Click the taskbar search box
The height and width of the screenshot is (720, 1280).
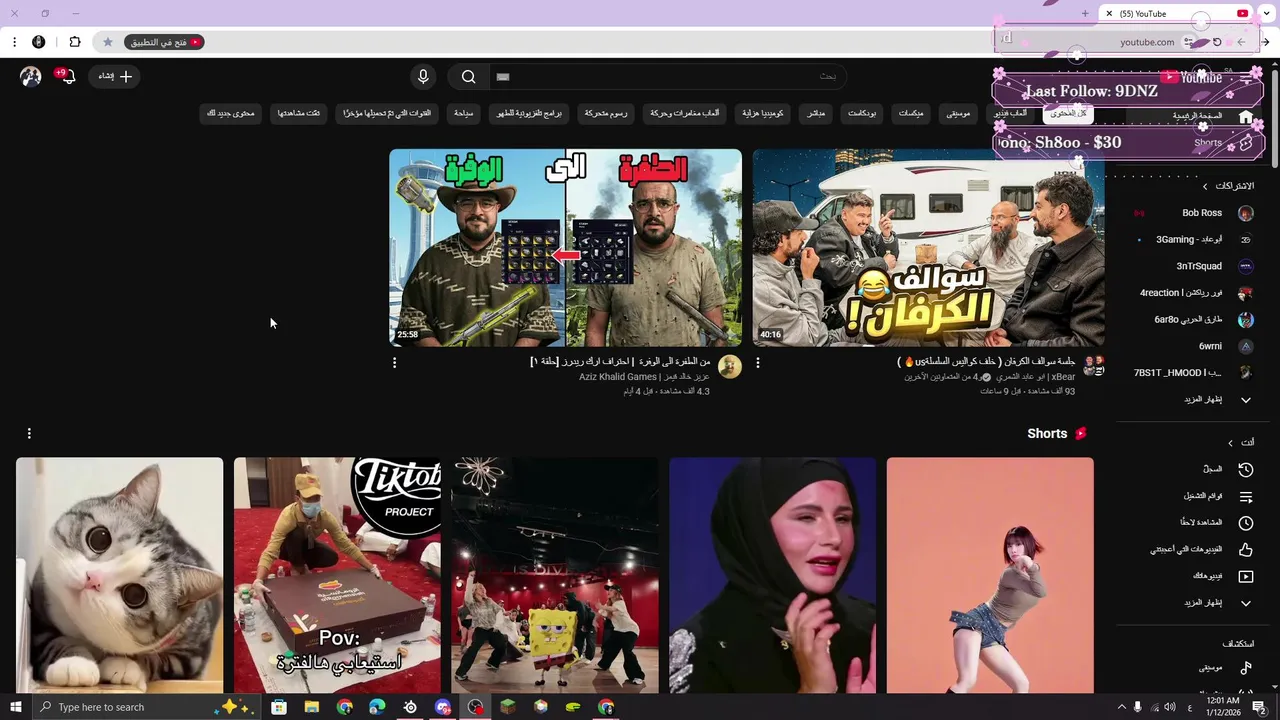pyautogui.click(x=145, y=707)
